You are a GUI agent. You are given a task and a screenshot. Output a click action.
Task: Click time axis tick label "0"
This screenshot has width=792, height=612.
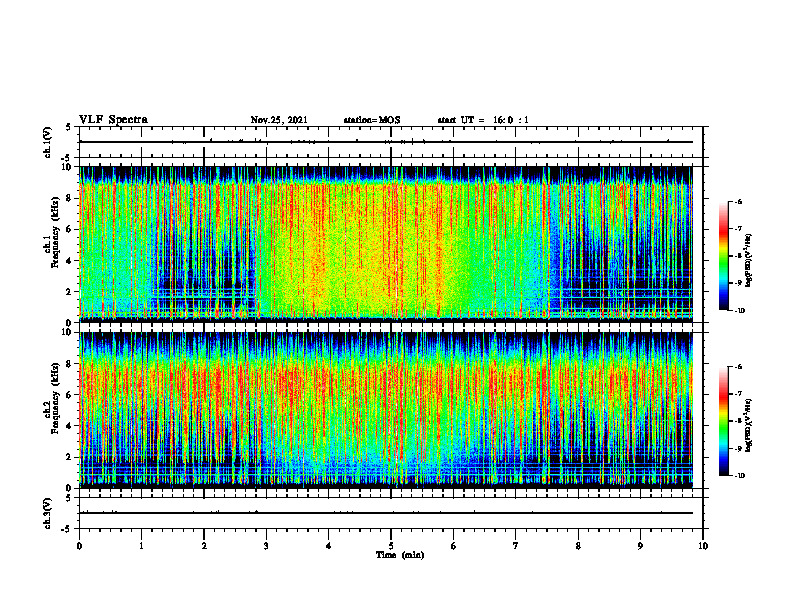[x=79, y=546]
